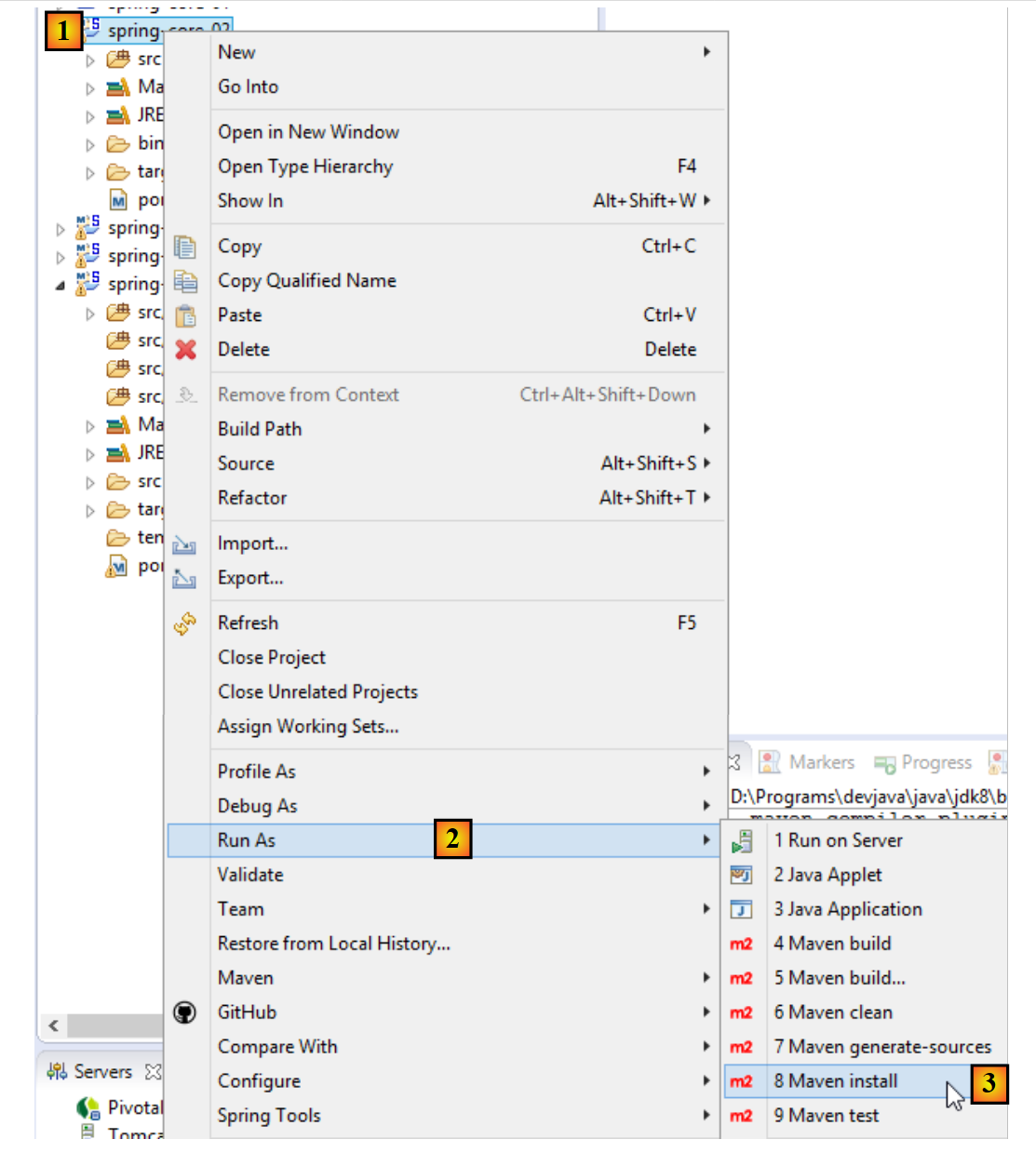Choose Close Project from context menu
This screenshot has width=1036, height=1166.
coord(272,658)
